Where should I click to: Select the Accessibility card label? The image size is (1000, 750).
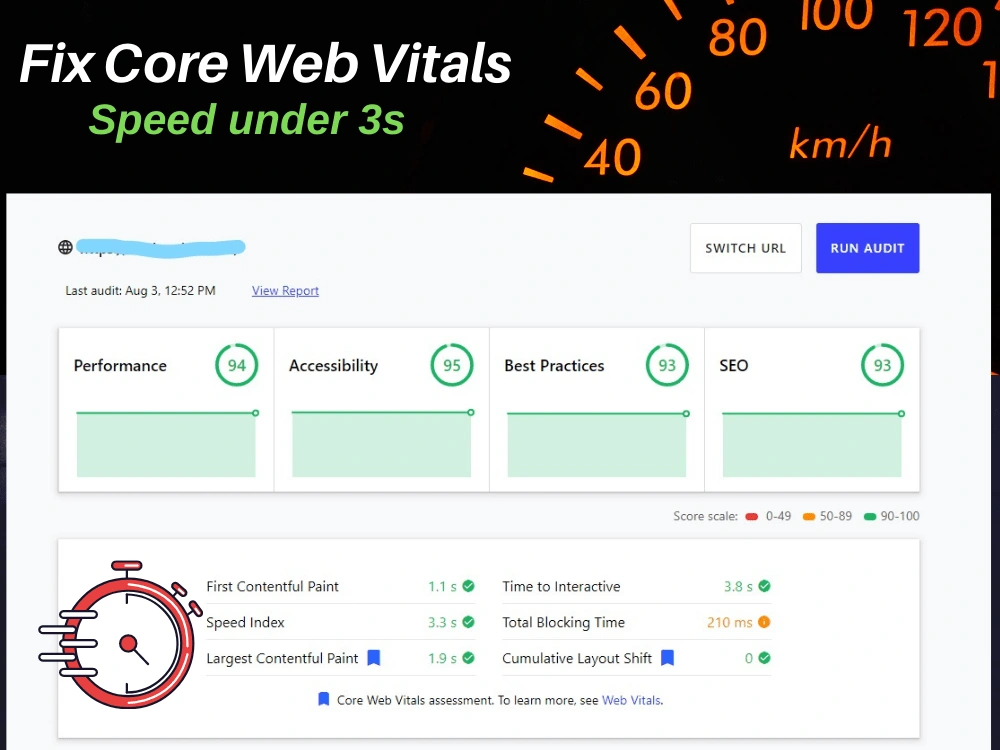(x=334, y=365)
